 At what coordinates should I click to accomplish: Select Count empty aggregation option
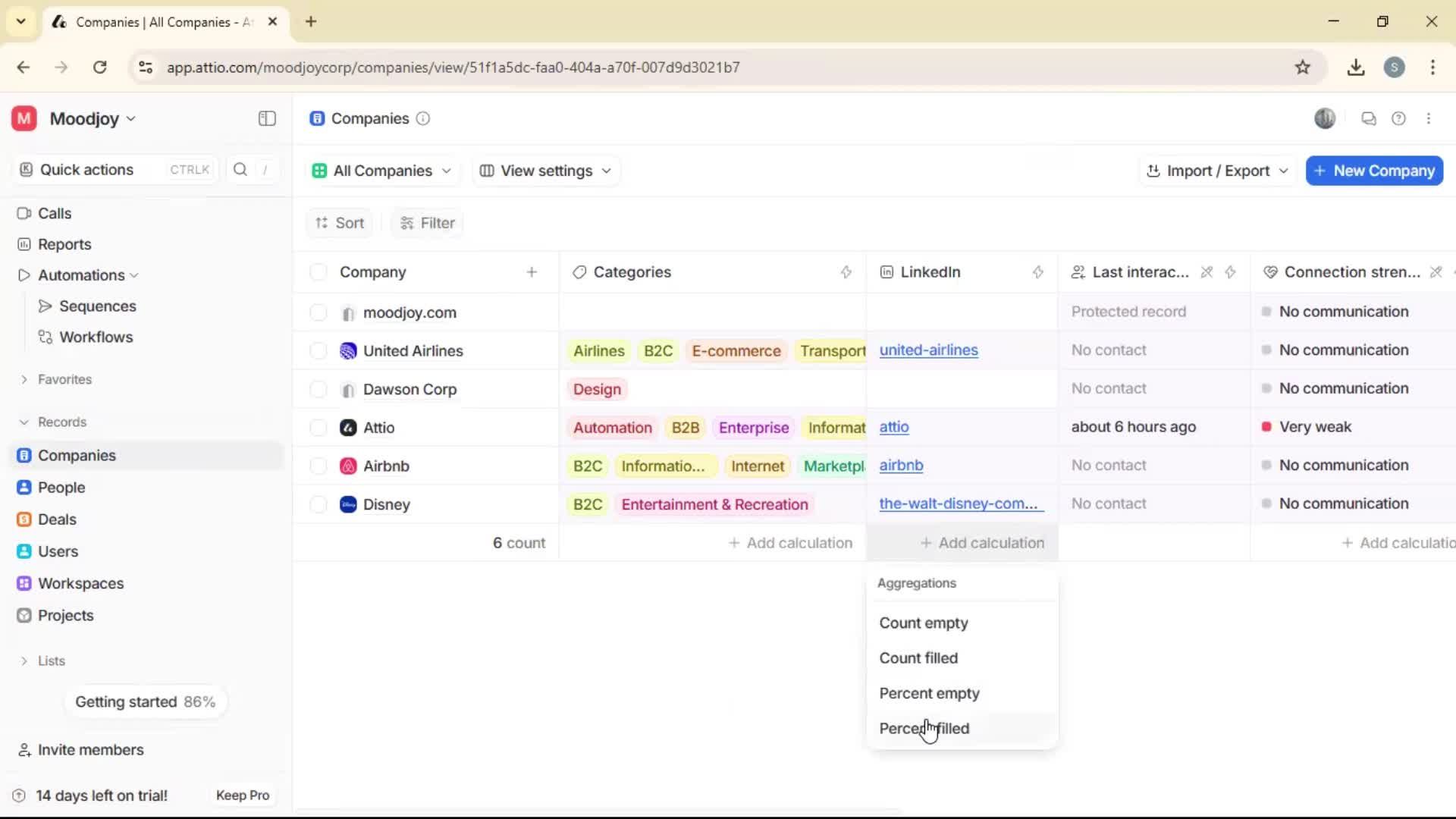click(x=924, y=623)
